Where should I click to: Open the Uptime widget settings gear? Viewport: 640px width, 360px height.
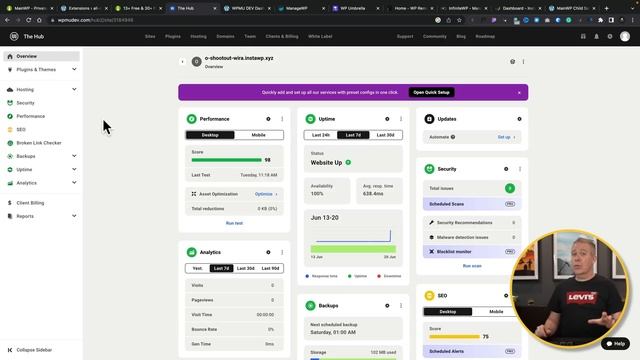pos(387,119)
